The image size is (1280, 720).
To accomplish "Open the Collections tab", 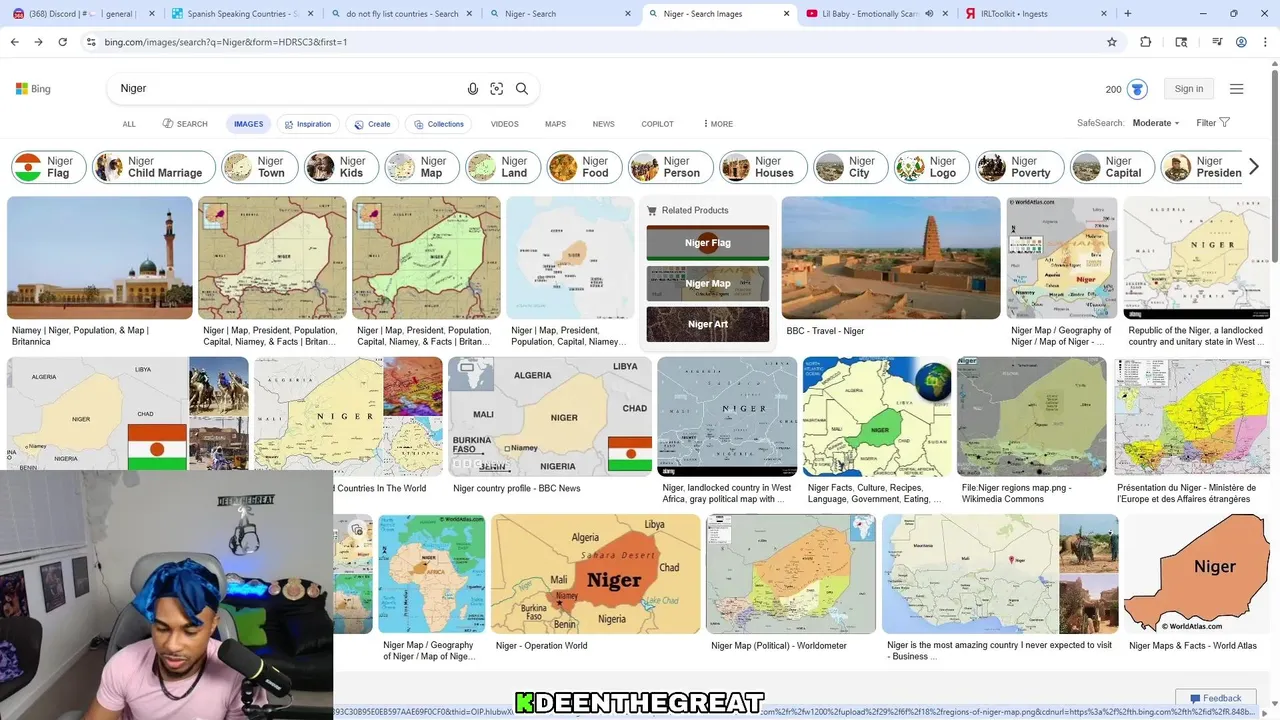I will coord(438,124).
